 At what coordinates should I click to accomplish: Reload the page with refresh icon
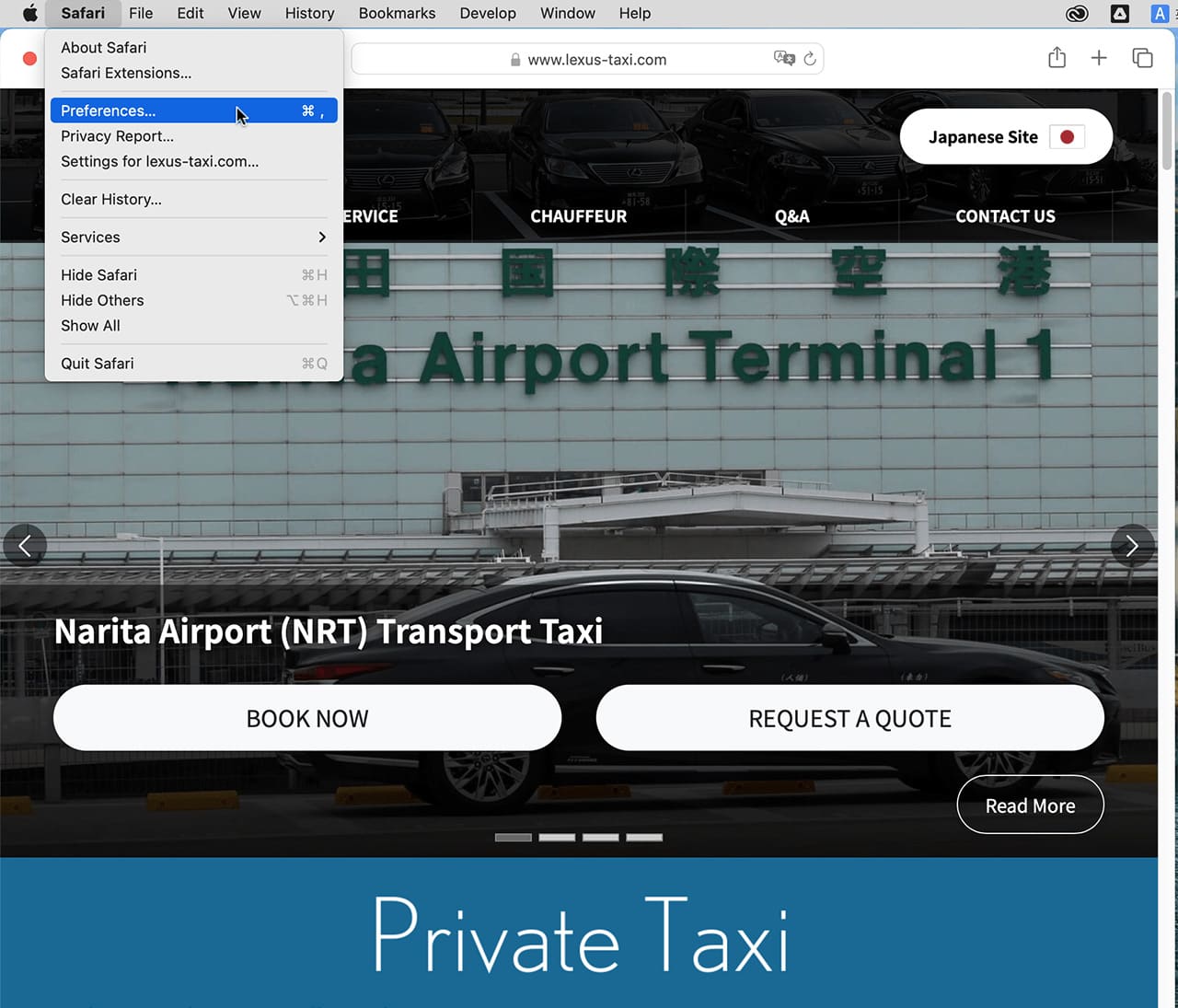tap(810, 59)
